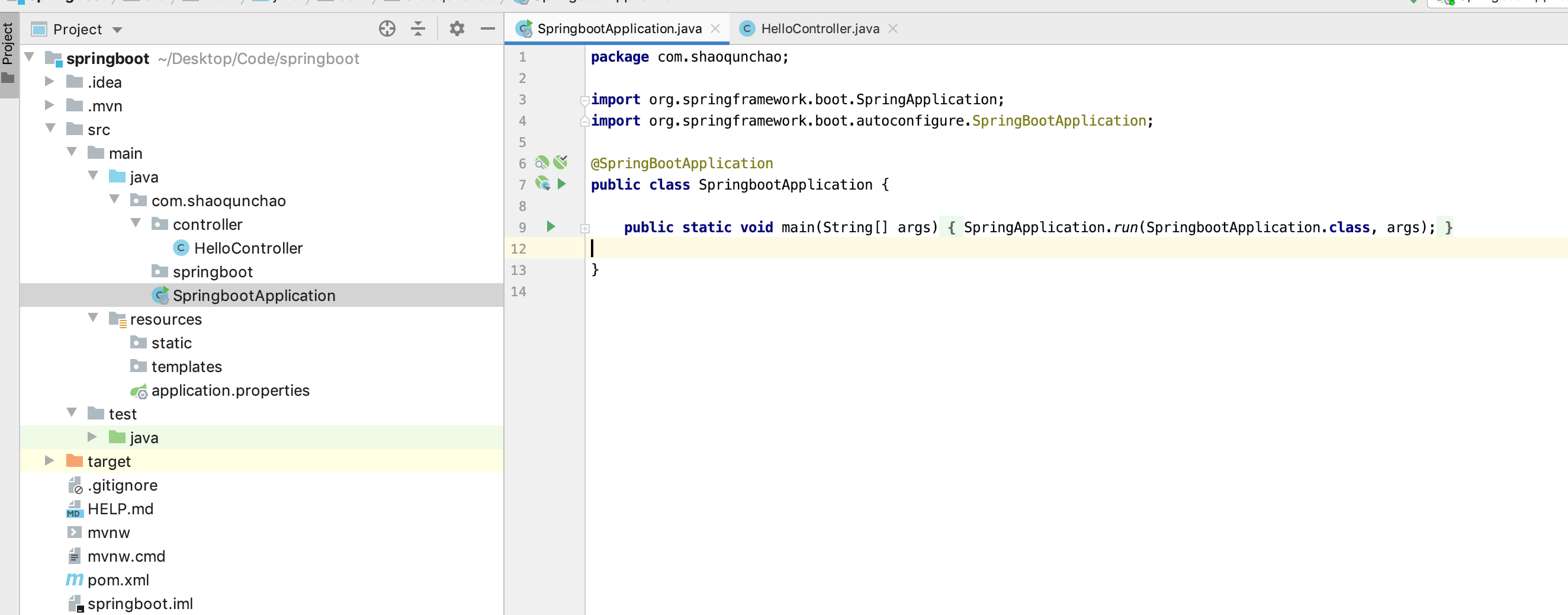Collapse the main folder

click(x=72, y=152)
